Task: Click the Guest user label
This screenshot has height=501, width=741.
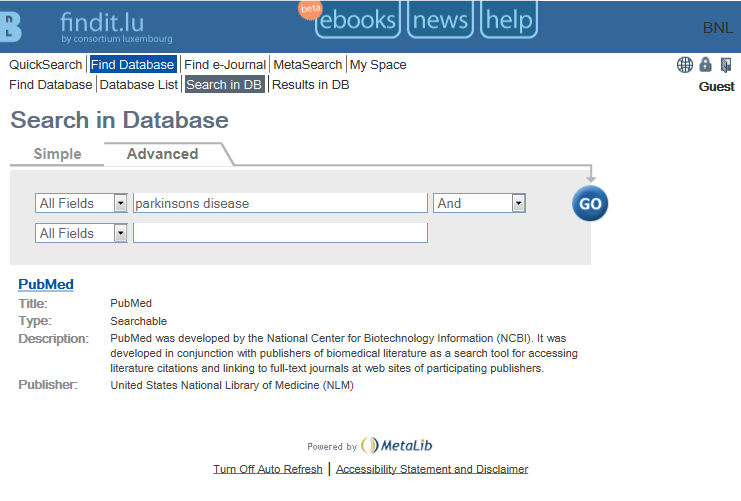Action: 716,86
